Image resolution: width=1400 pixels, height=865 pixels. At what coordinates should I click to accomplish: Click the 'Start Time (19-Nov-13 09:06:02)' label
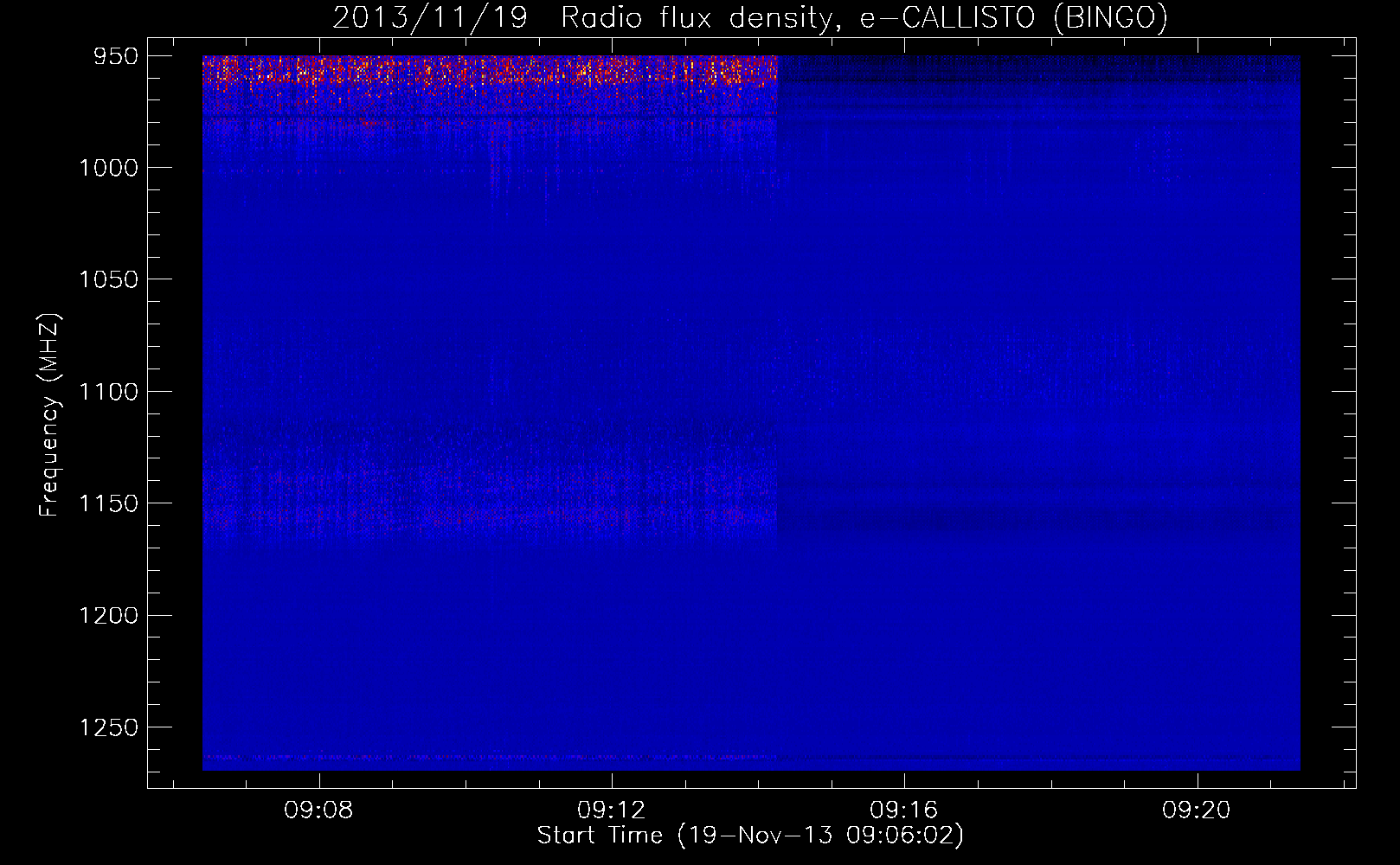tap(750, 836)
